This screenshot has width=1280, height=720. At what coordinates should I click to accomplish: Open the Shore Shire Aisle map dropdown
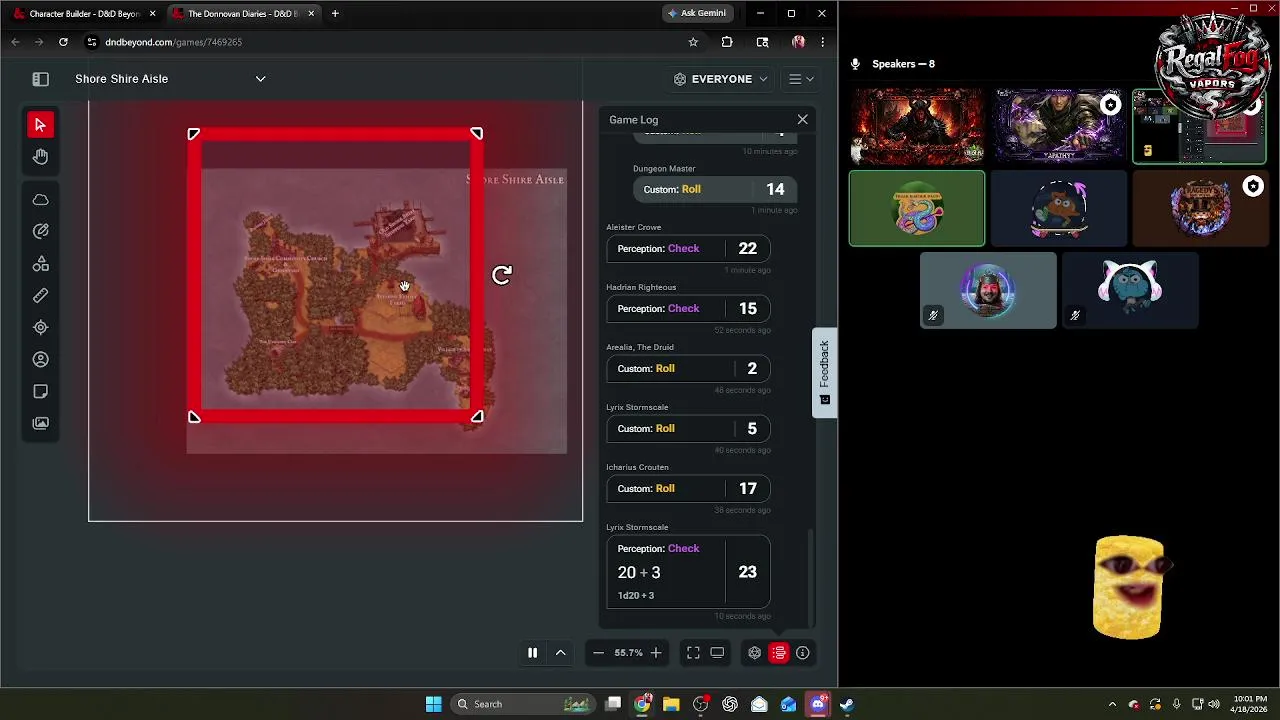[260, 79]
